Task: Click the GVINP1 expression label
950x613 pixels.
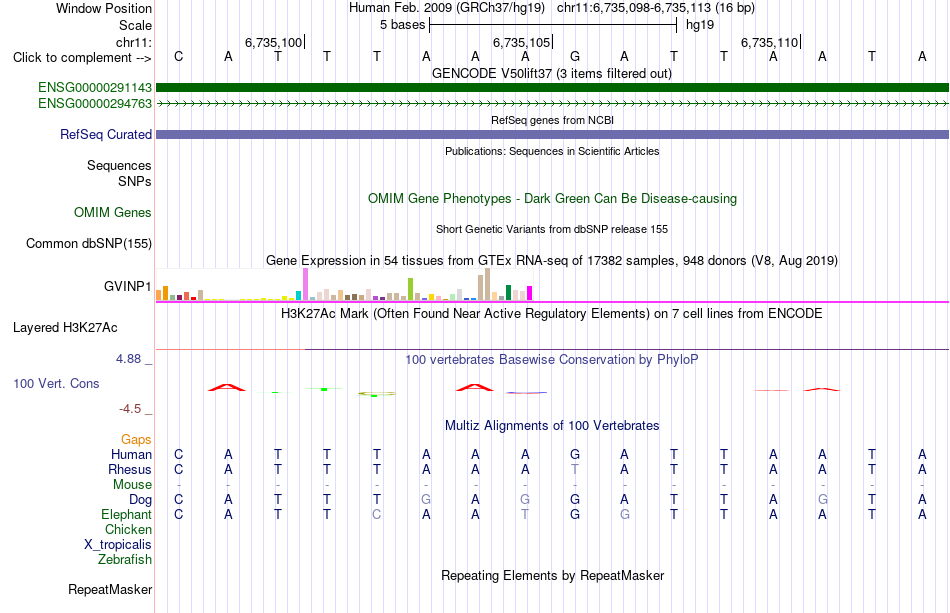Action: (127, 286)
